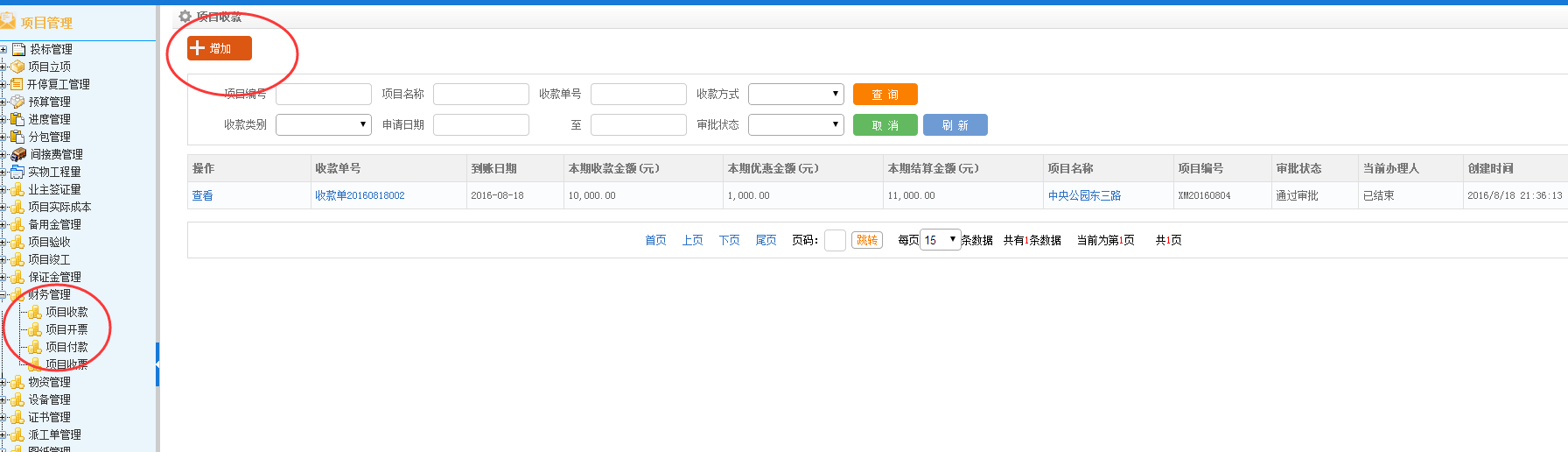Click the 开停复工管理 icon in sidebar
The height and width of the screenshot is (452, 1568).
tap(17, 84)
